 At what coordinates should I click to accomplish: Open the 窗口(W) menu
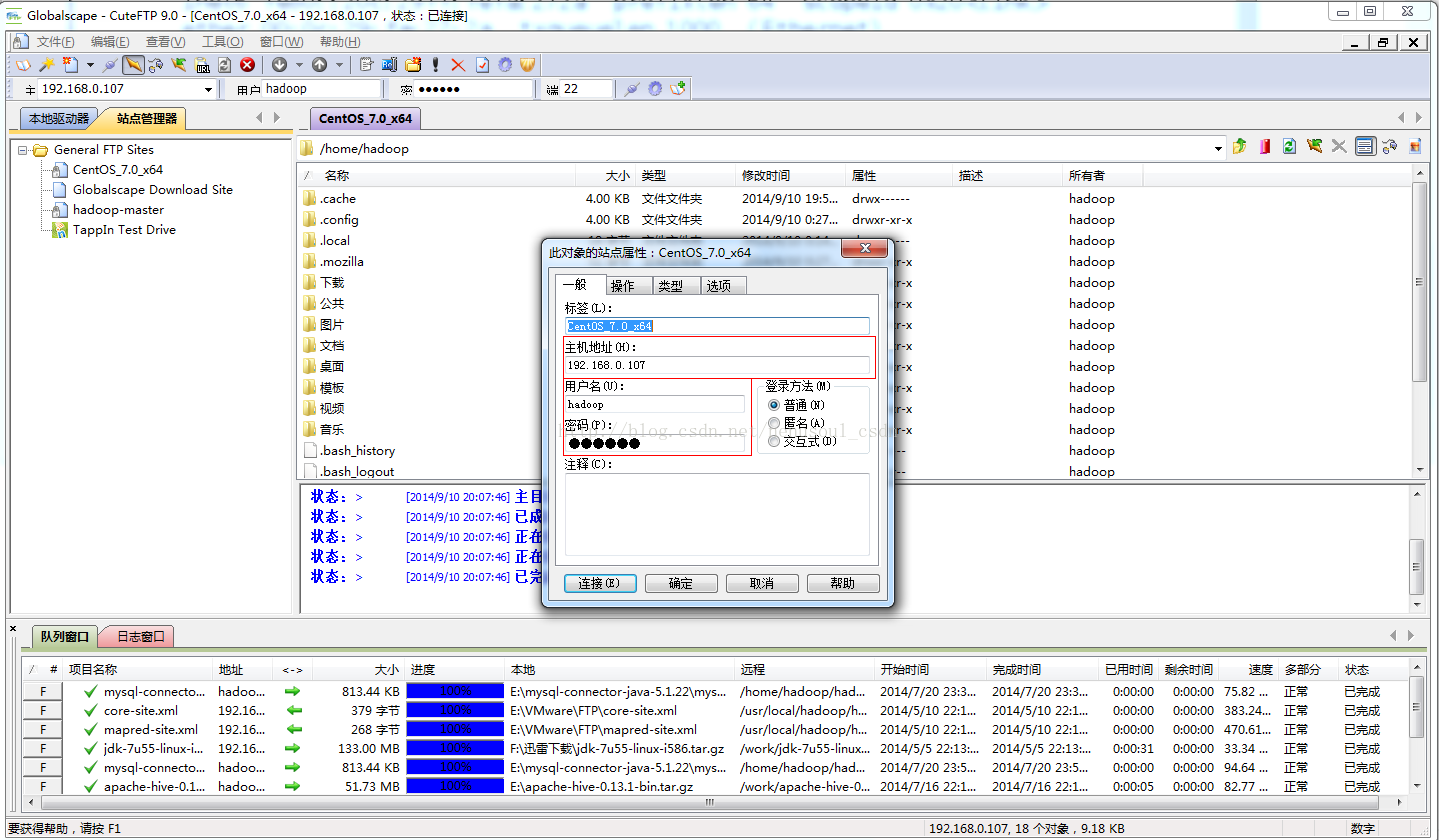(x=281, y=42)
